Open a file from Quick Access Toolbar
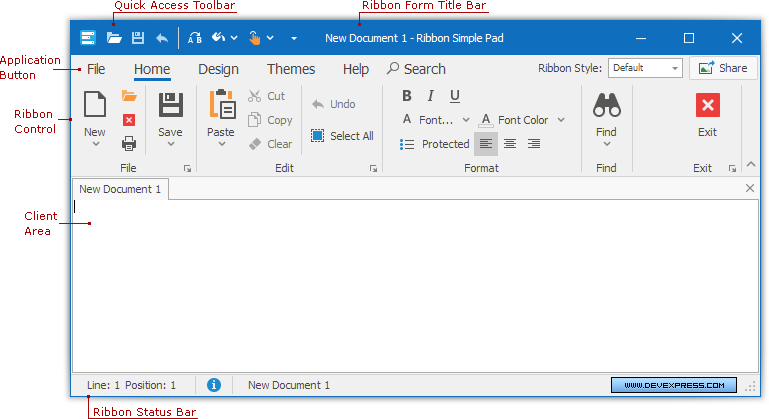769x419 pixels. click(x=114, y=38)
